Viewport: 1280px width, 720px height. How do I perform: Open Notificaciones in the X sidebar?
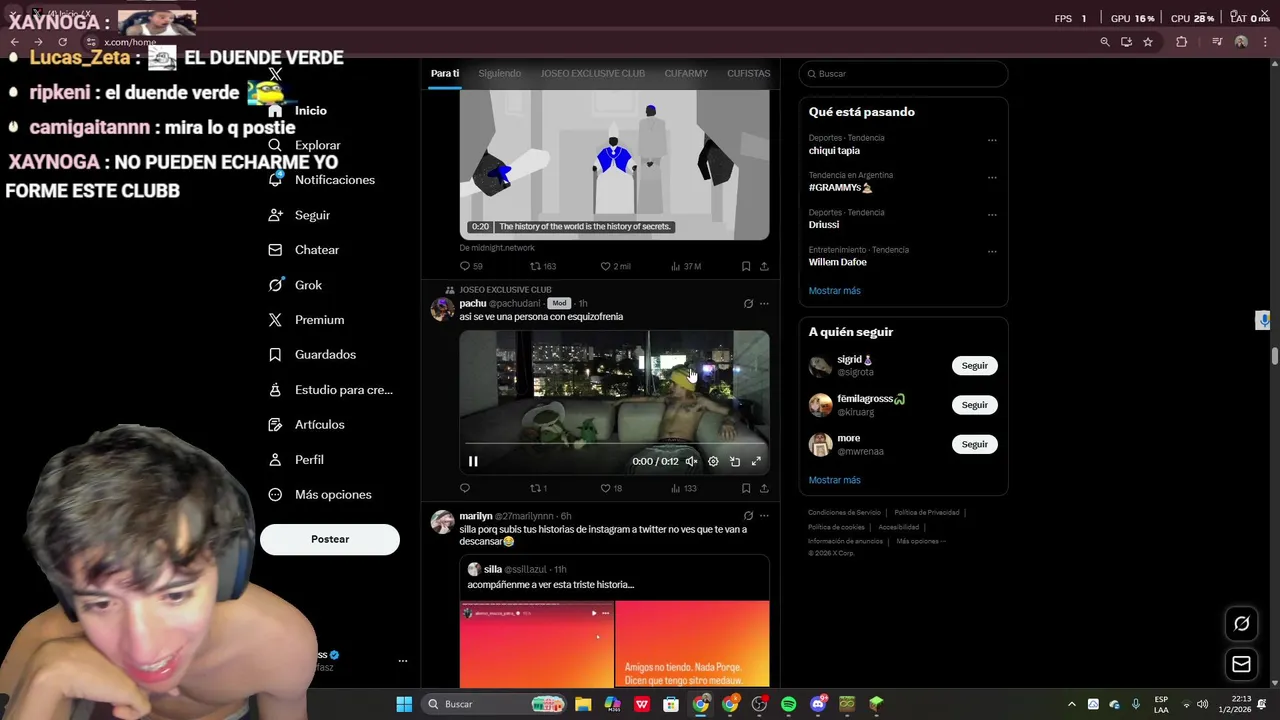coord(322,180)
